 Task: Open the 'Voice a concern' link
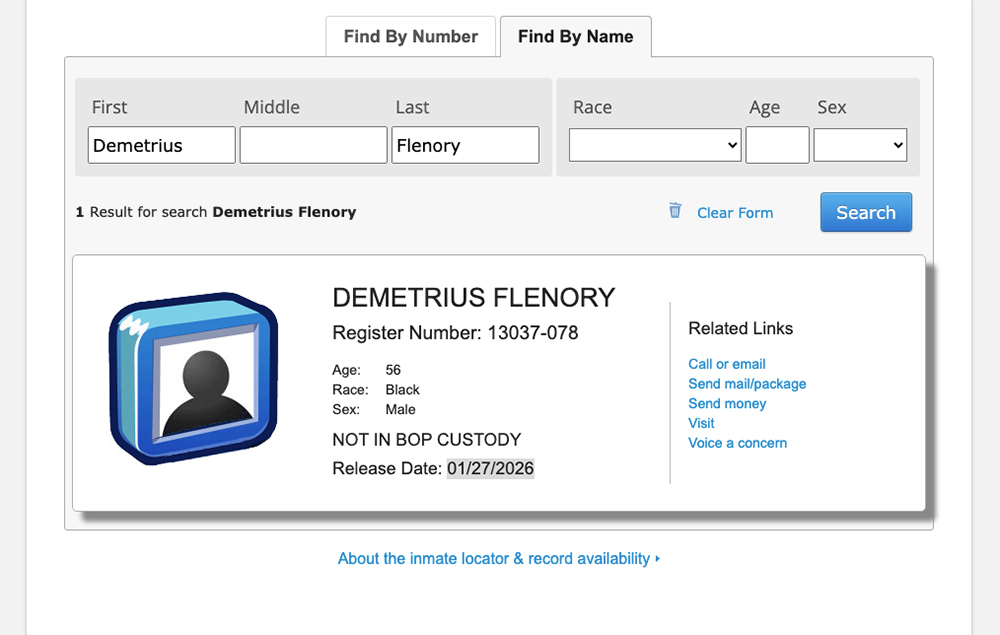[737, 443]
